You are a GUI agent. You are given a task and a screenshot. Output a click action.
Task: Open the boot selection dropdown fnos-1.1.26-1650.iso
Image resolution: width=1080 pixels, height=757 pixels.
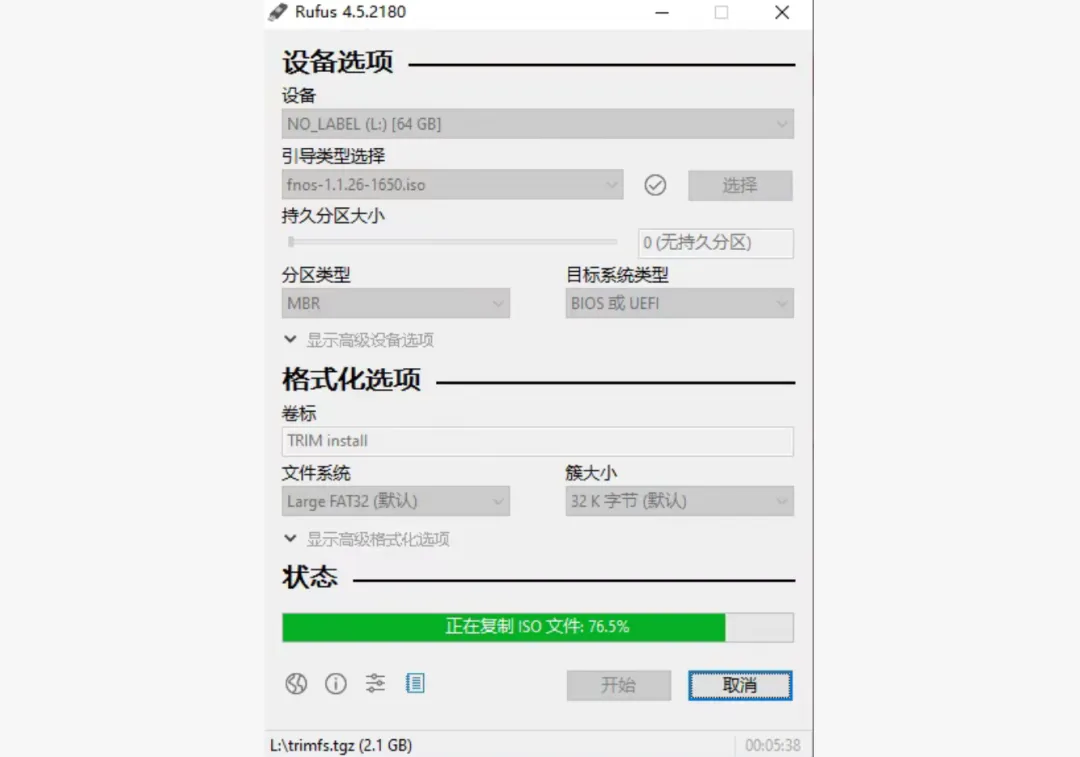pyautogui.click(x=453, y=185)
